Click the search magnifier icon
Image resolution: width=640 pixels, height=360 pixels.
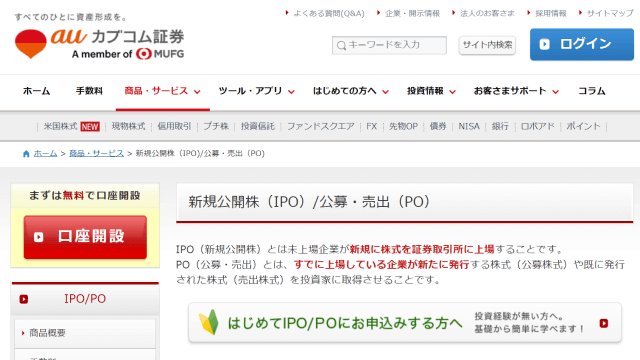[x=342, y=45]
